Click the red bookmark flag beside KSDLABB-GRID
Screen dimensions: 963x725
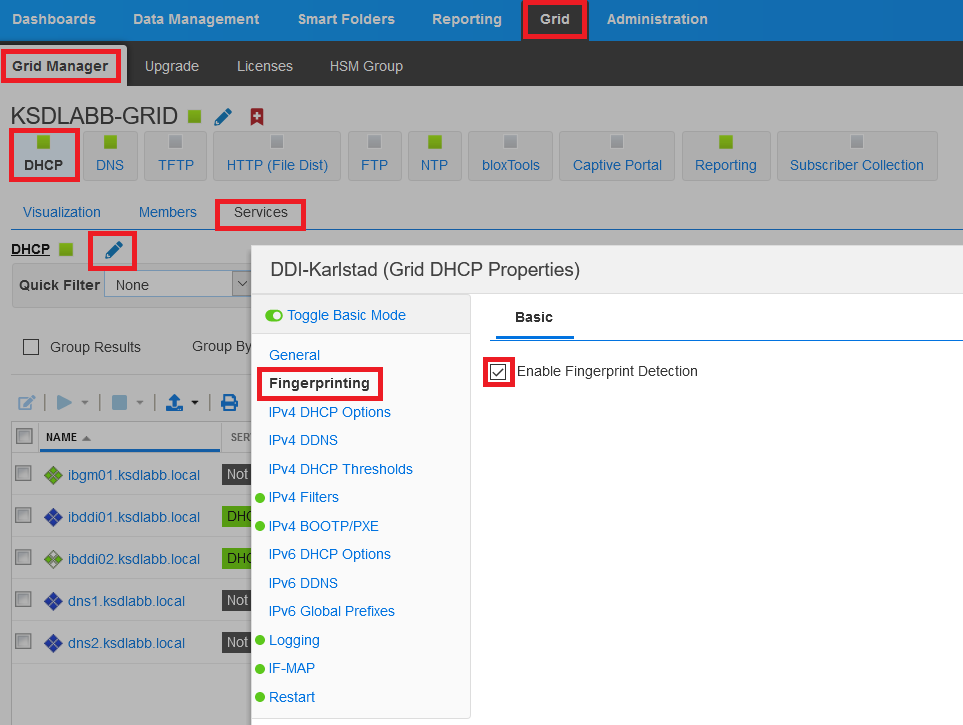pos(256,117)
